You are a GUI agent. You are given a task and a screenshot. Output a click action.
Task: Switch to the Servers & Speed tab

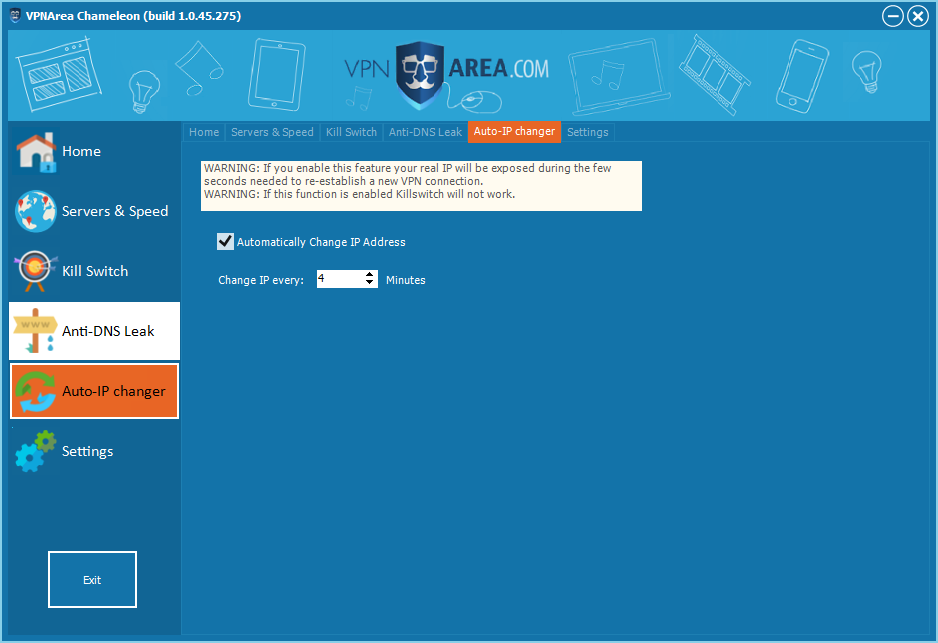click(272, 132)
